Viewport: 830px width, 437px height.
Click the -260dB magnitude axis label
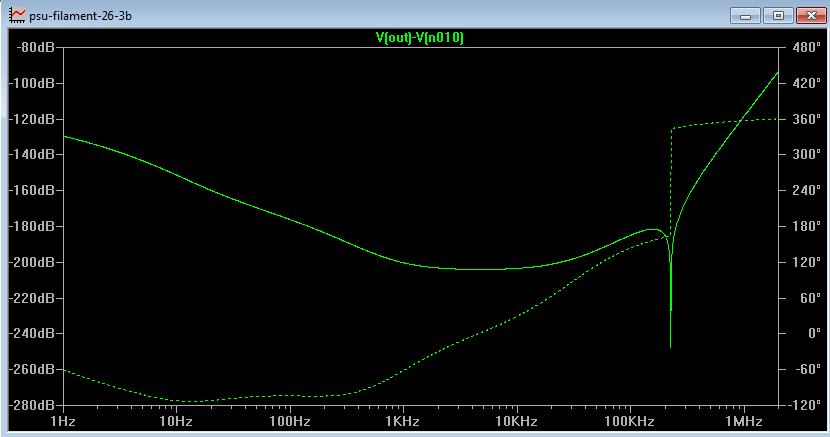pos(32,369)
